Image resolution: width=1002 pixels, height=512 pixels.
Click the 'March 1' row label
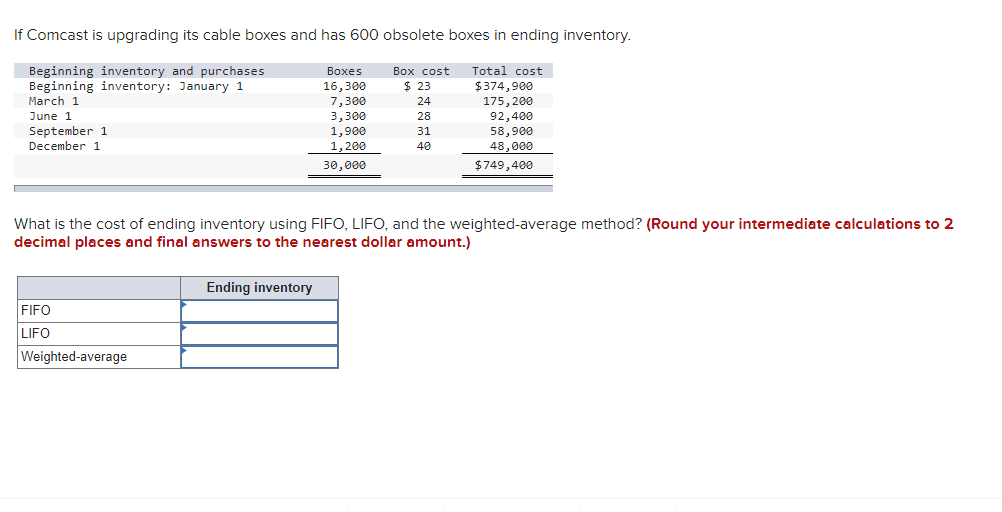[x=54, y=101]
